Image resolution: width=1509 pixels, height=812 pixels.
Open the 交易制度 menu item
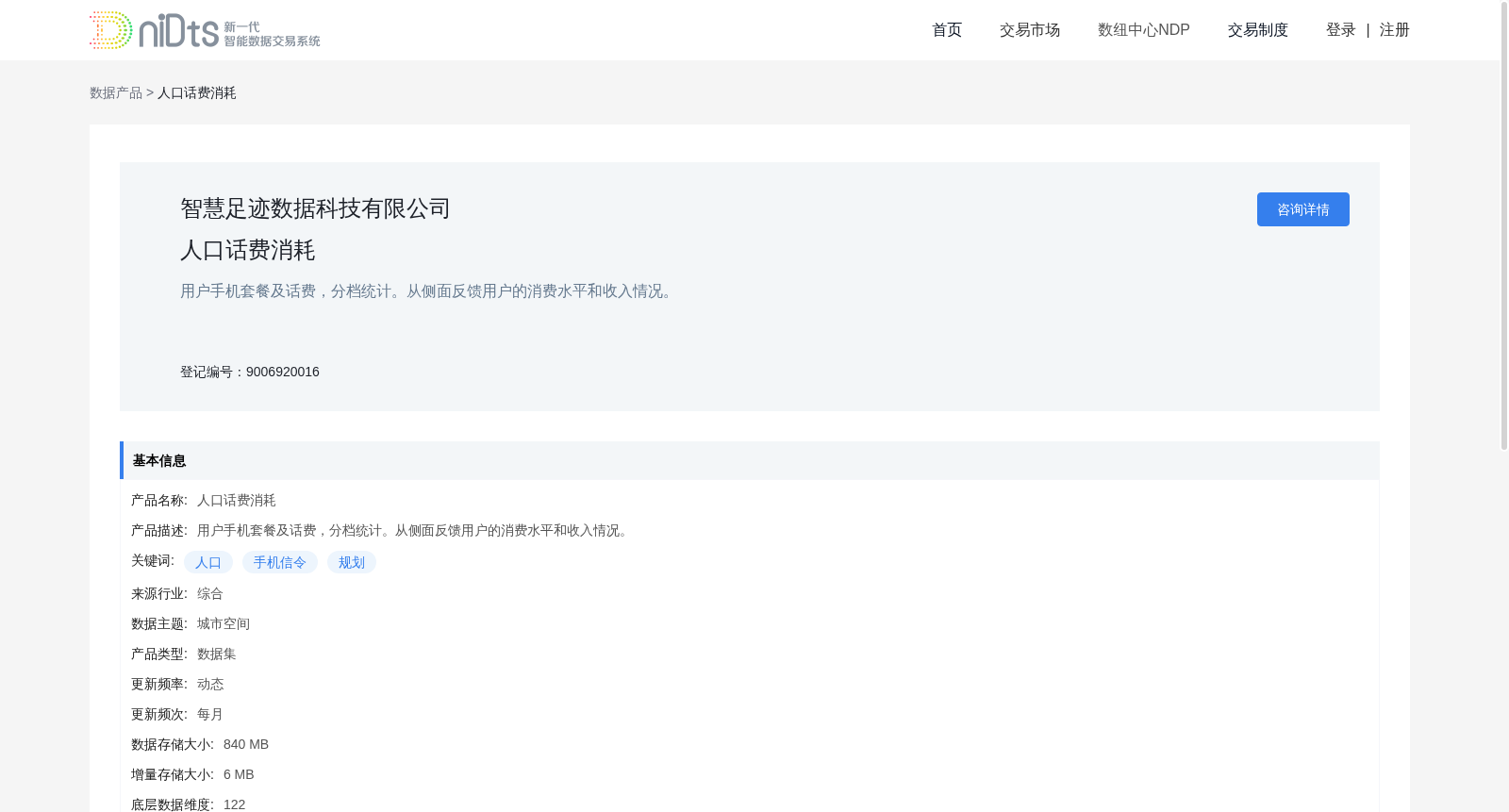1258,30
